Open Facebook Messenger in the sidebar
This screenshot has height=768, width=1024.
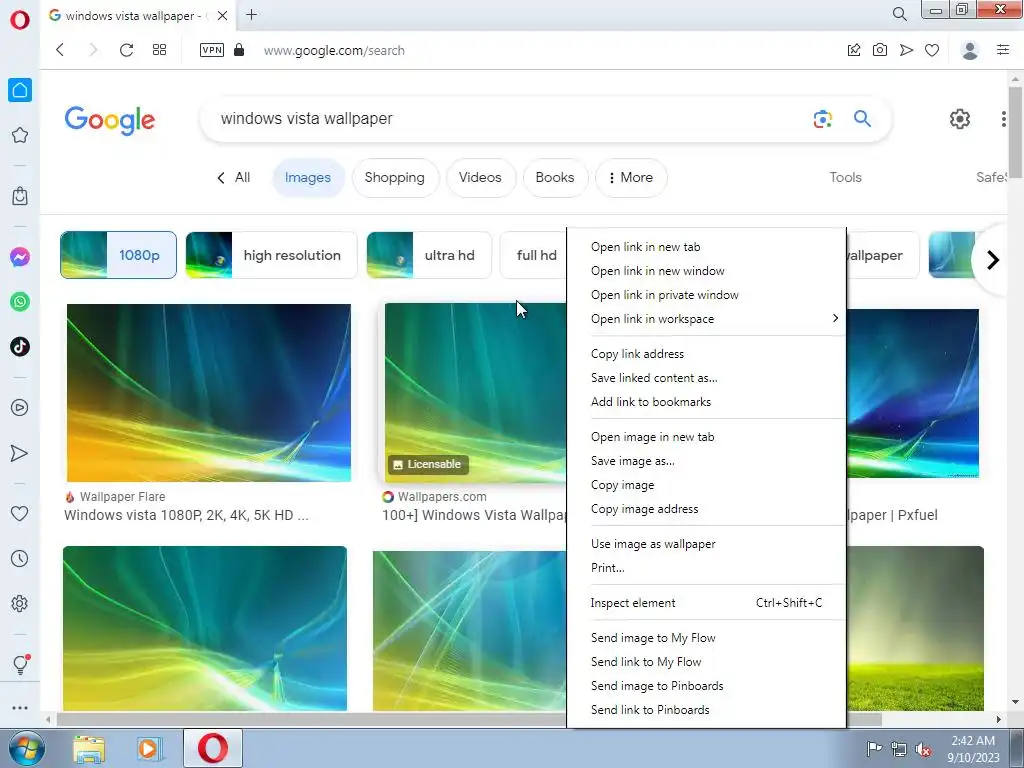[x=20, y=257]
